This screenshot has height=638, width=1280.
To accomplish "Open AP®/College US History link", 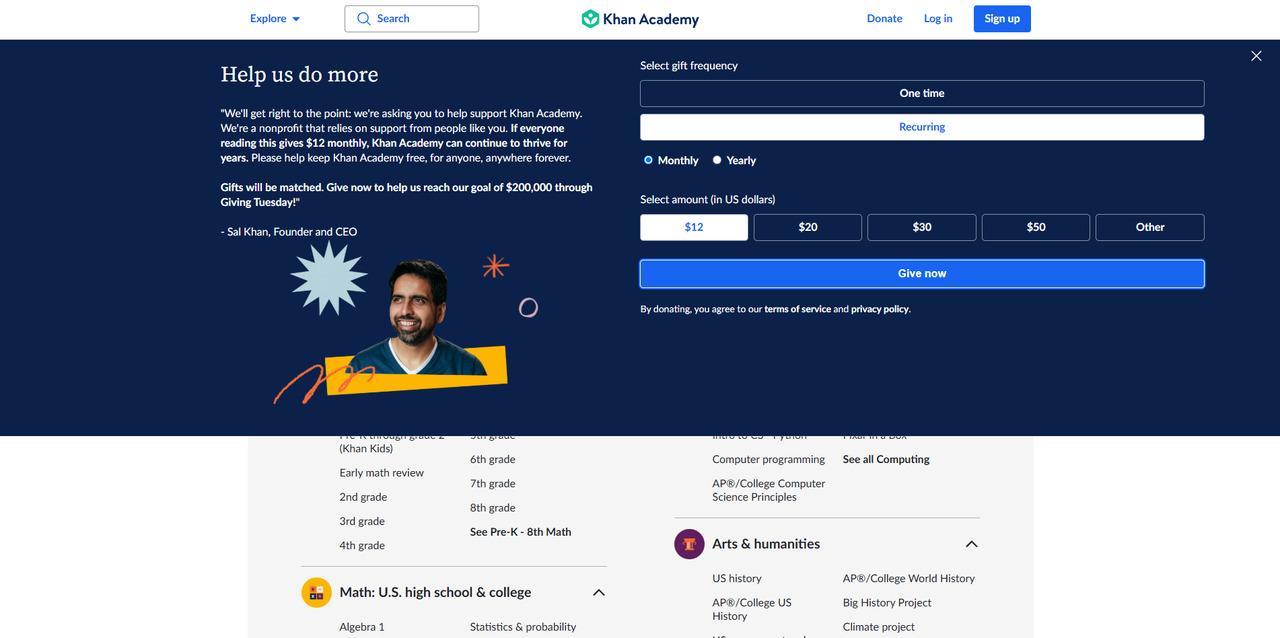I will pyautogui.click(x=752, y=609).
